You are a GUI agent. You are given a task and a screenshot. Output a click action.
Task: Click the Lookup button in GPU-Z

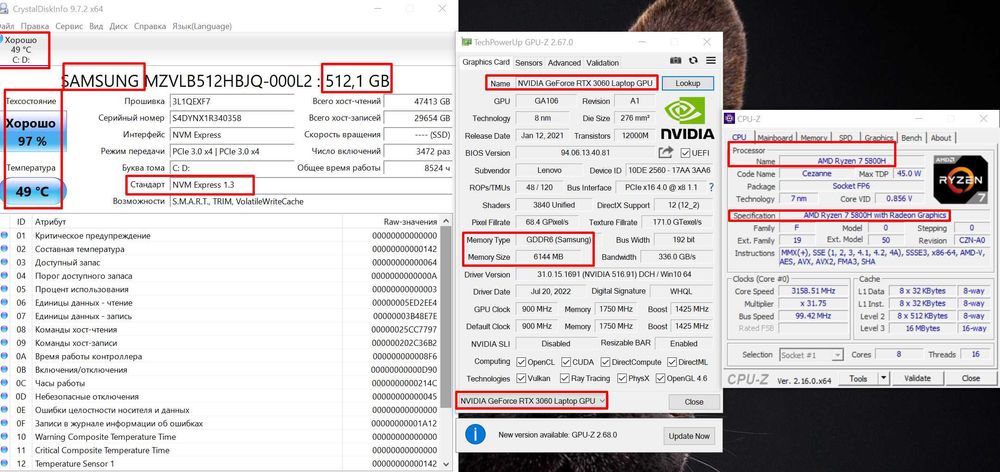click(688, 83)
